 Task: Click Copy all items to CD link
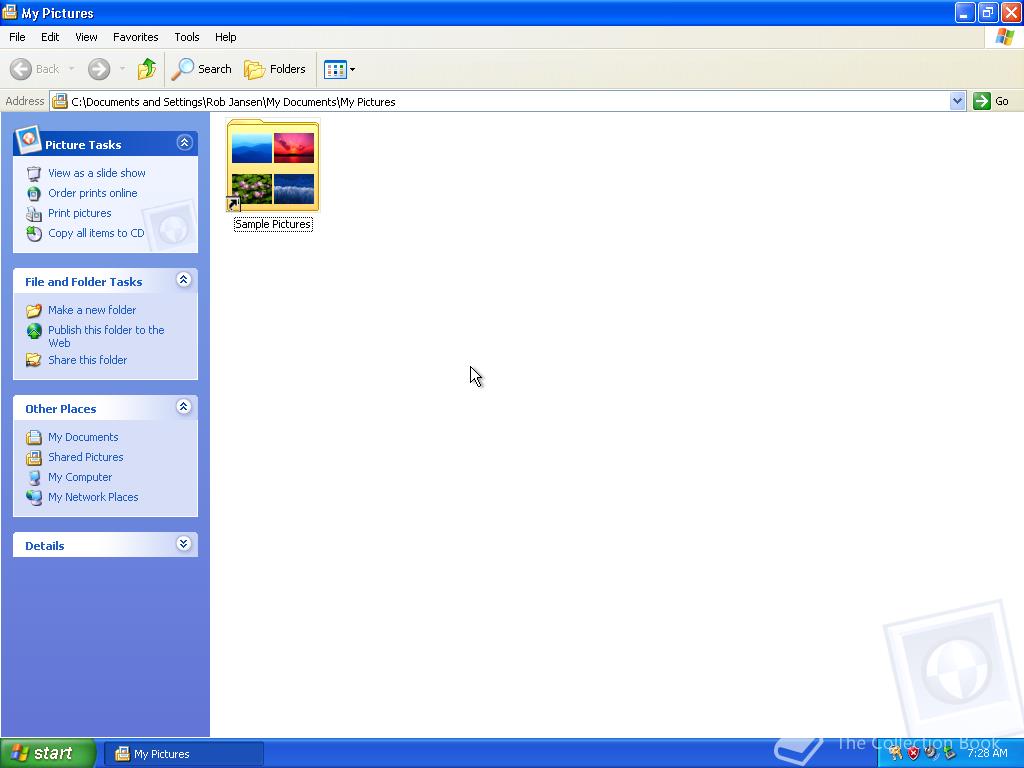(96, 233)
